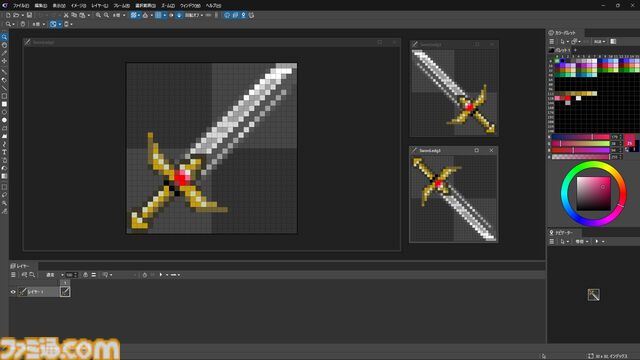The height and width of the screenshot is (360, 640).
Task: Click the Cut scissors icon
Action: tap(66, 15)
